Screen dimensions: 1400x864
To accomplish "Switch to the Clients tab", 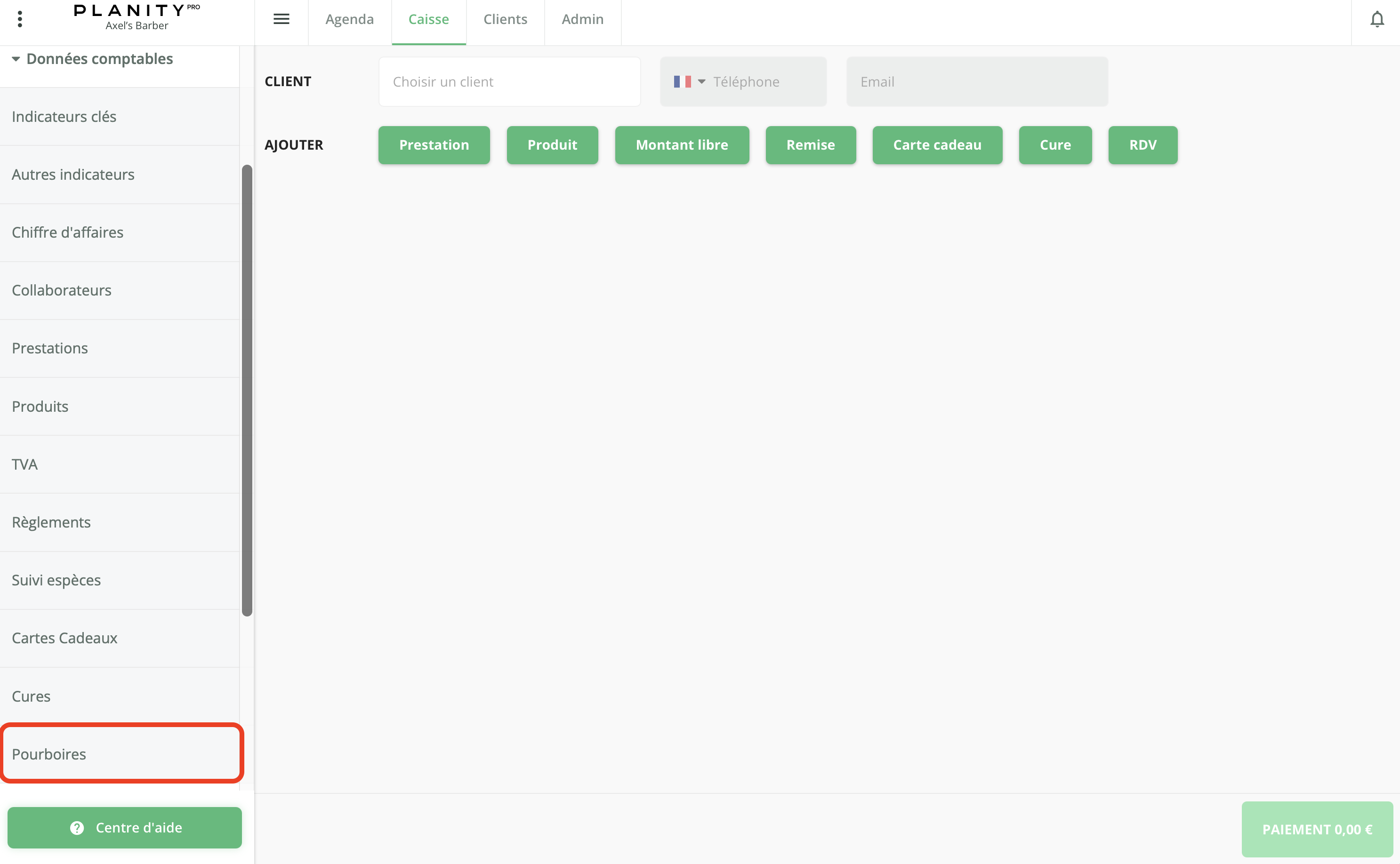I will (505, 19).
